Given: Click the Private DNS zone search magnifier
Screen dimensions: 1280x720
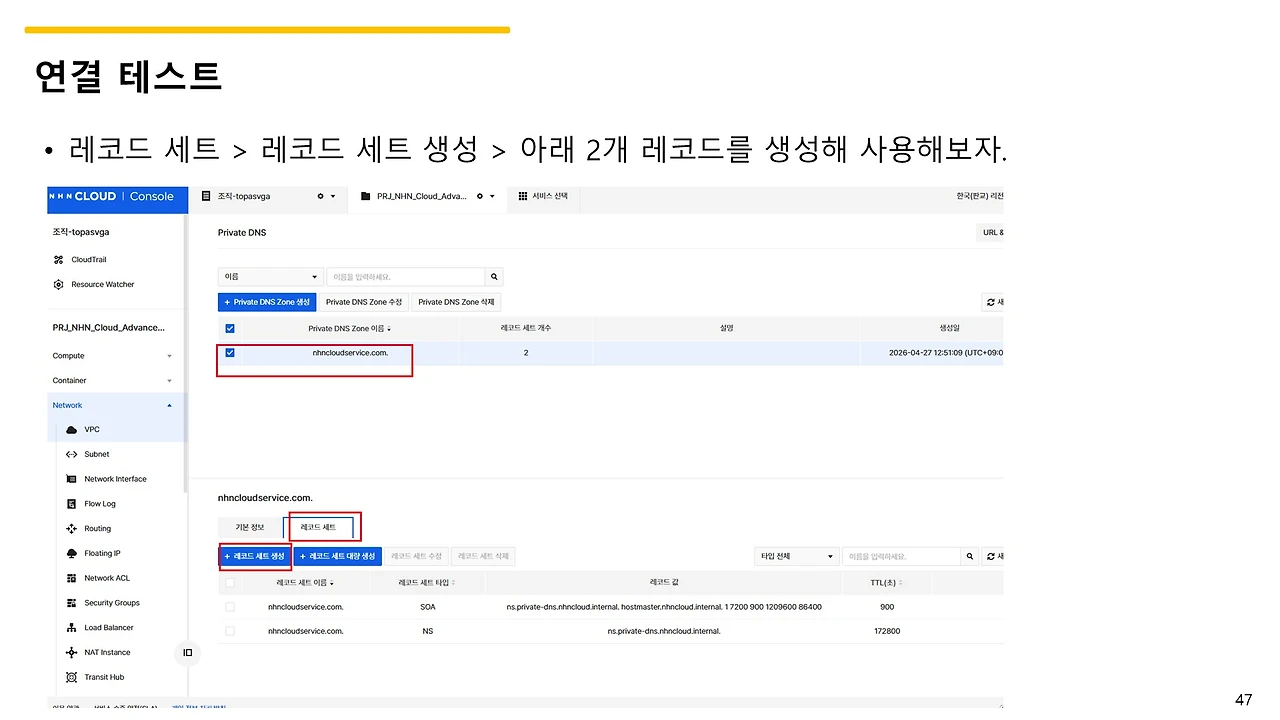Looking at the screenshot, I should pyautogui.click(x=494, y=277).
